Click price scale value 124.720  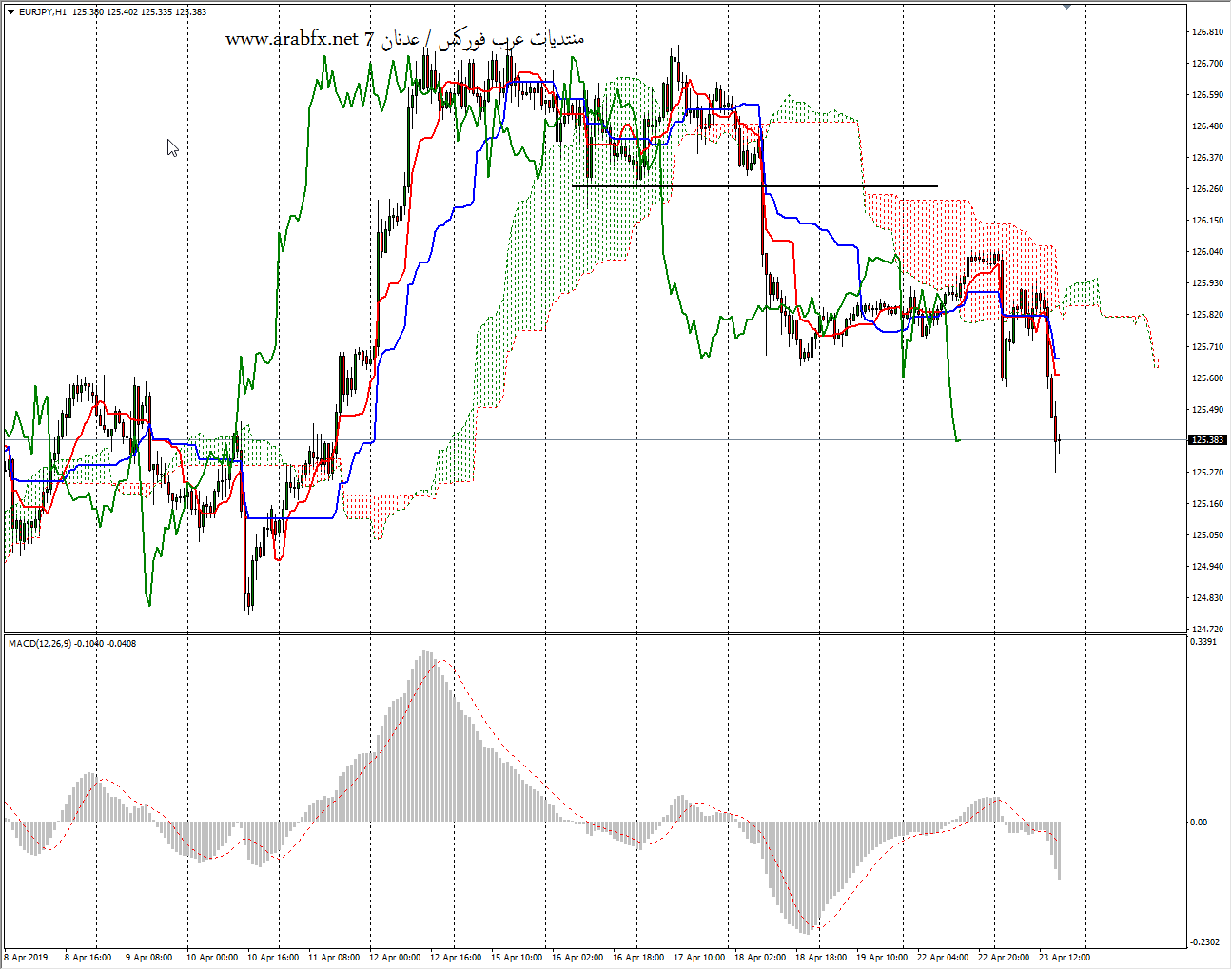click(x=1206, y=630)
